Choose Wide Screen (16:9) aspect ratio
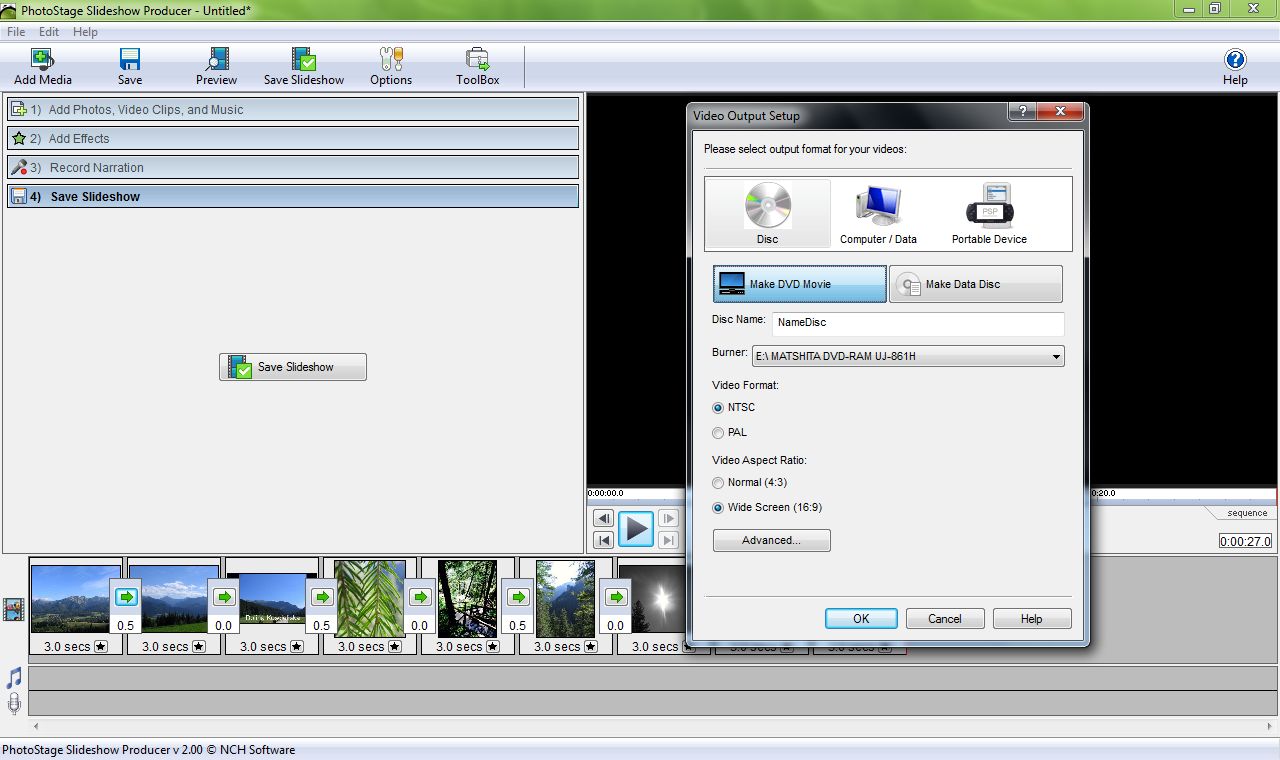Viewport: 1280px width, 760px height. [718, 508]
